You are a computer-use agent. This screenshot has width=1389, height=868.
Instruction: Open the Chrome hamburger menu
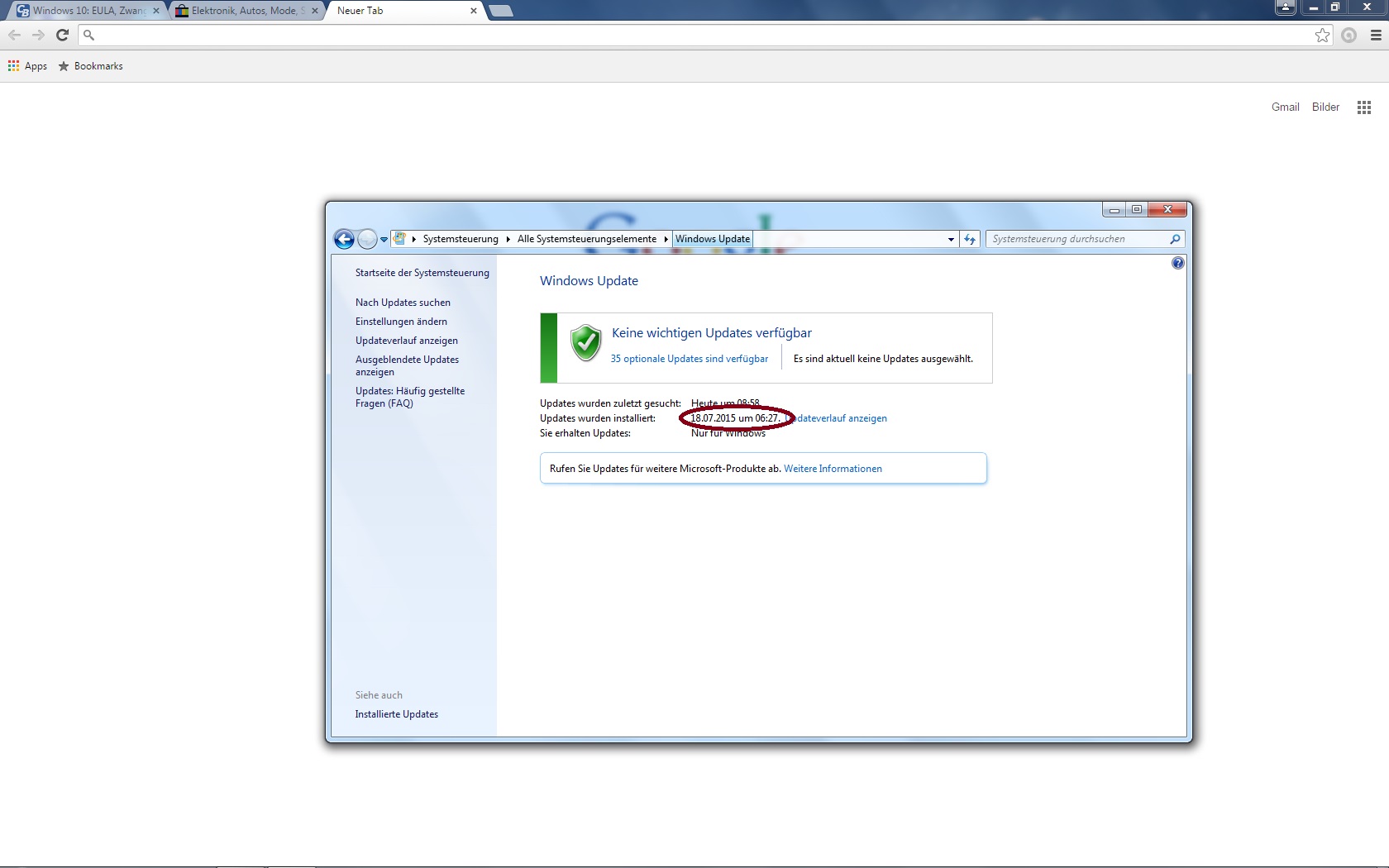1376,35
